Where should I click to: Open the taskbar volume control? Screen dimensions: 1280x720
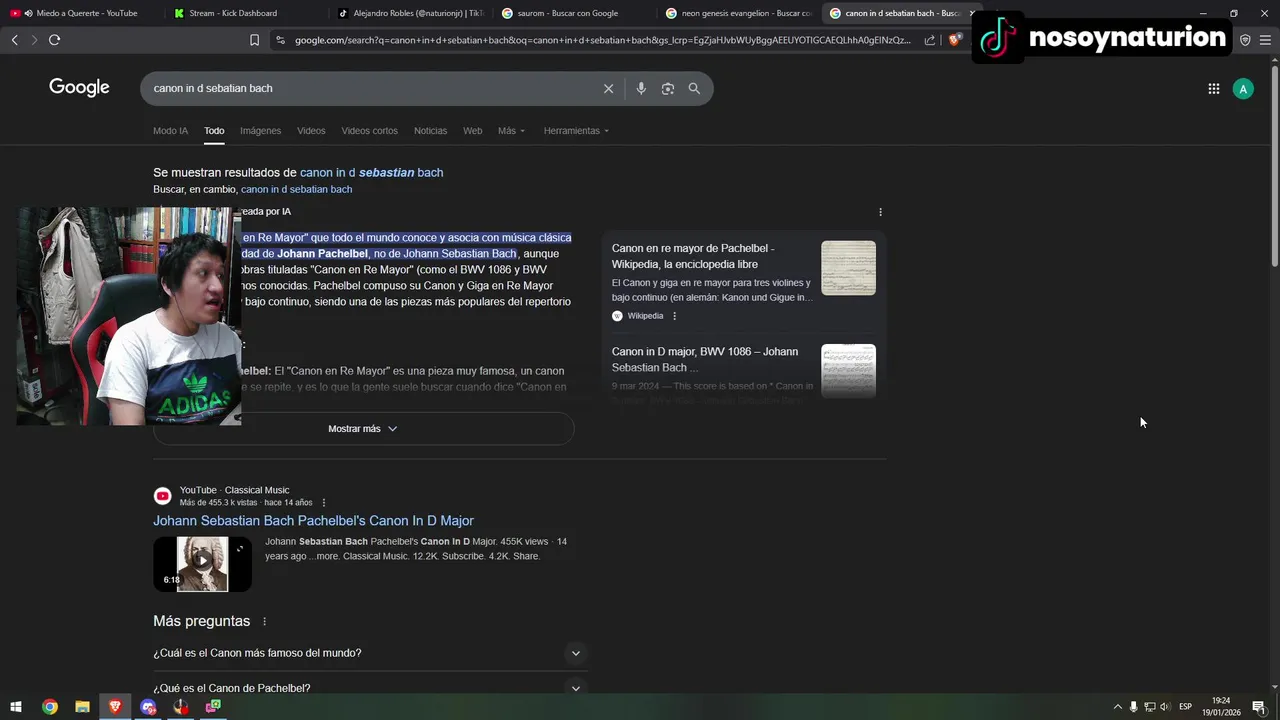pos(1164,707)
